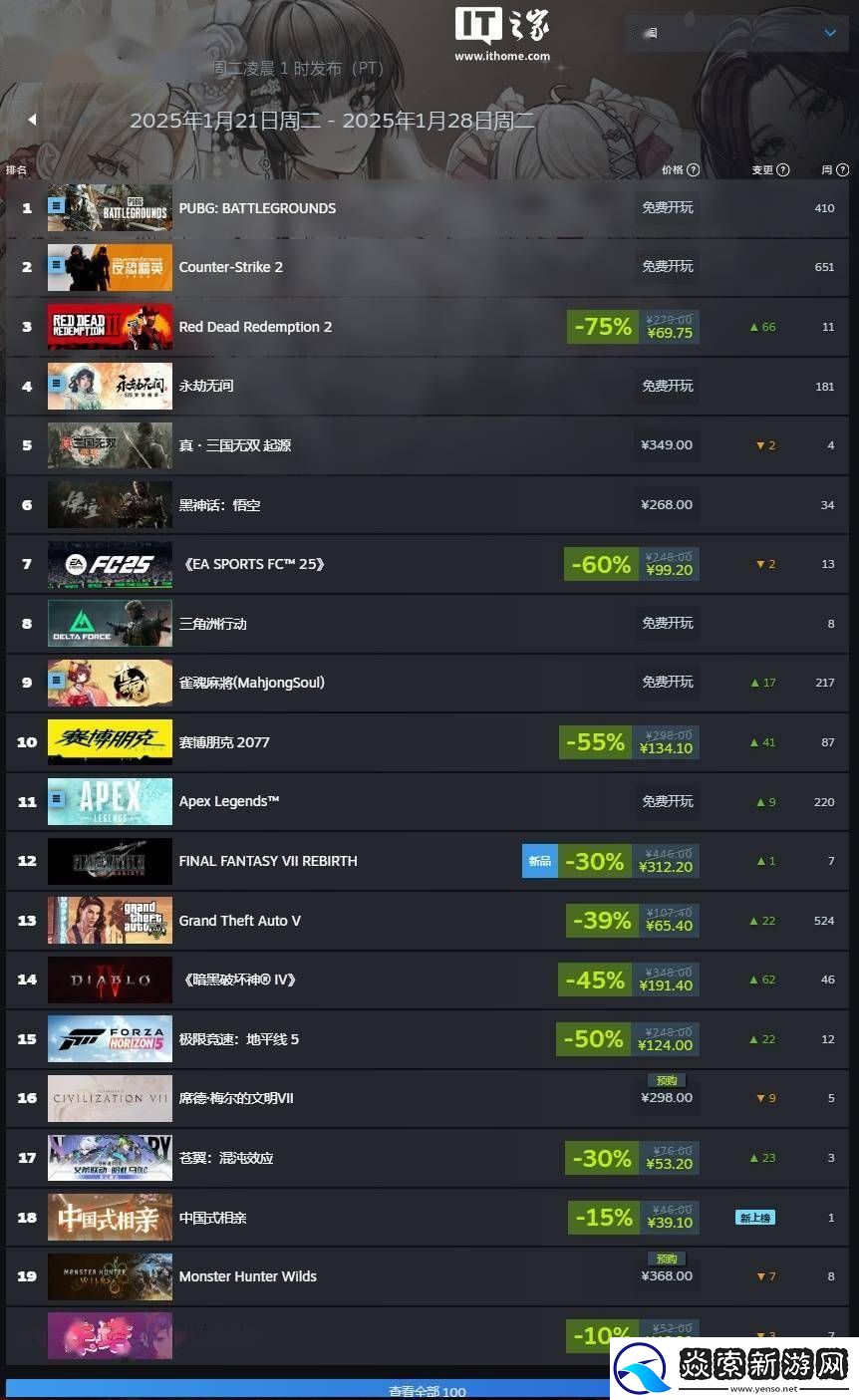
Task: Open the Forza Horizon 5 thumbnail
Action: click(x=110, y=1039)
